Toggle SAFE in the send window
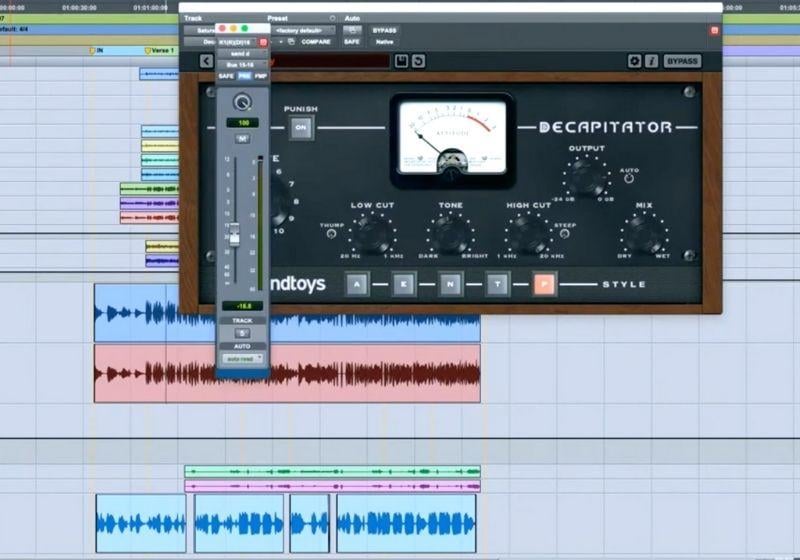Screen dimensions: 800x560 click(226, 77)
